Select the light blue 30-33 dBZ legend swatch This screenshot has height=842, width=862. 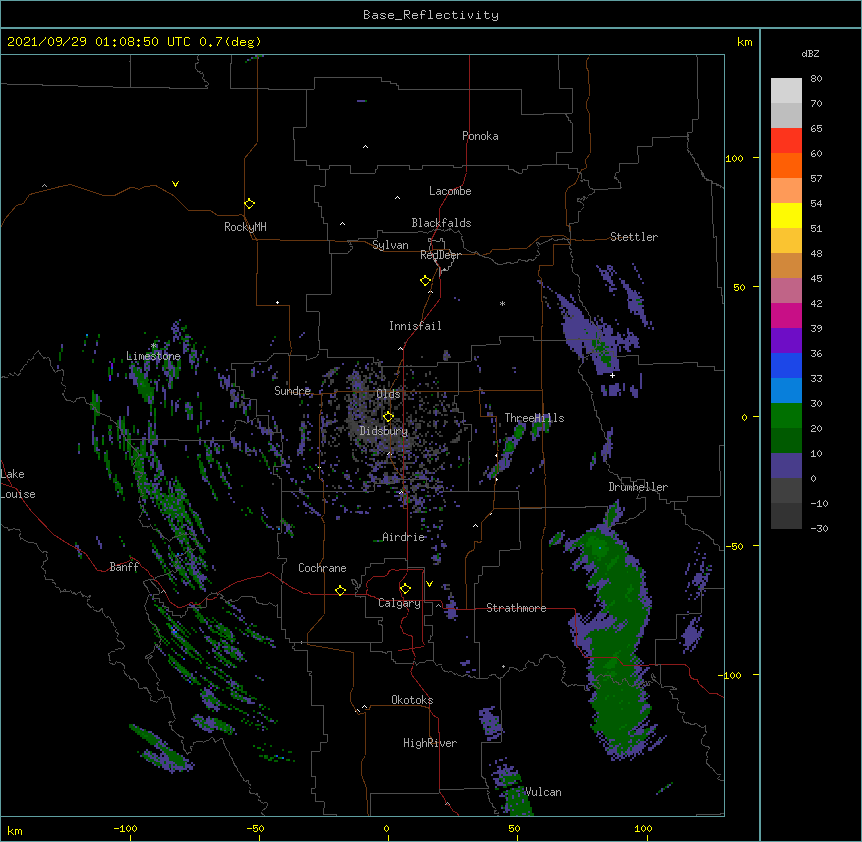[786, 390]
